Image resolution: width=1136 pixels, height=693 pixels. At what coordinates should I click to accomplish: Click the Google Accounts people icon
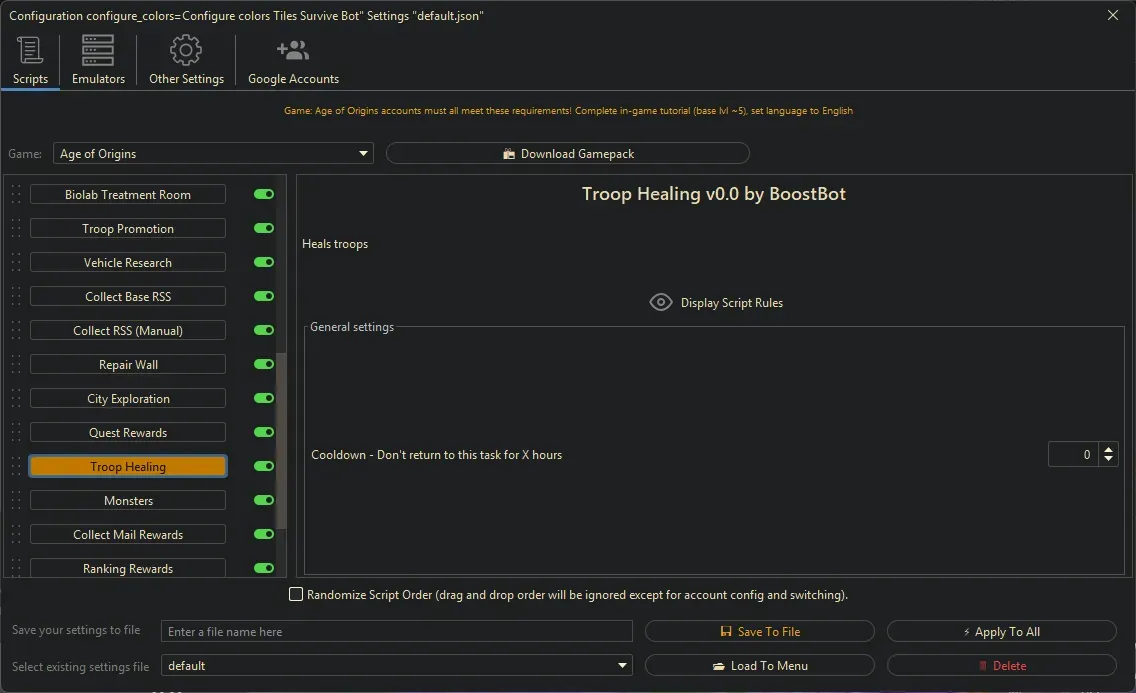coord(292,48)
